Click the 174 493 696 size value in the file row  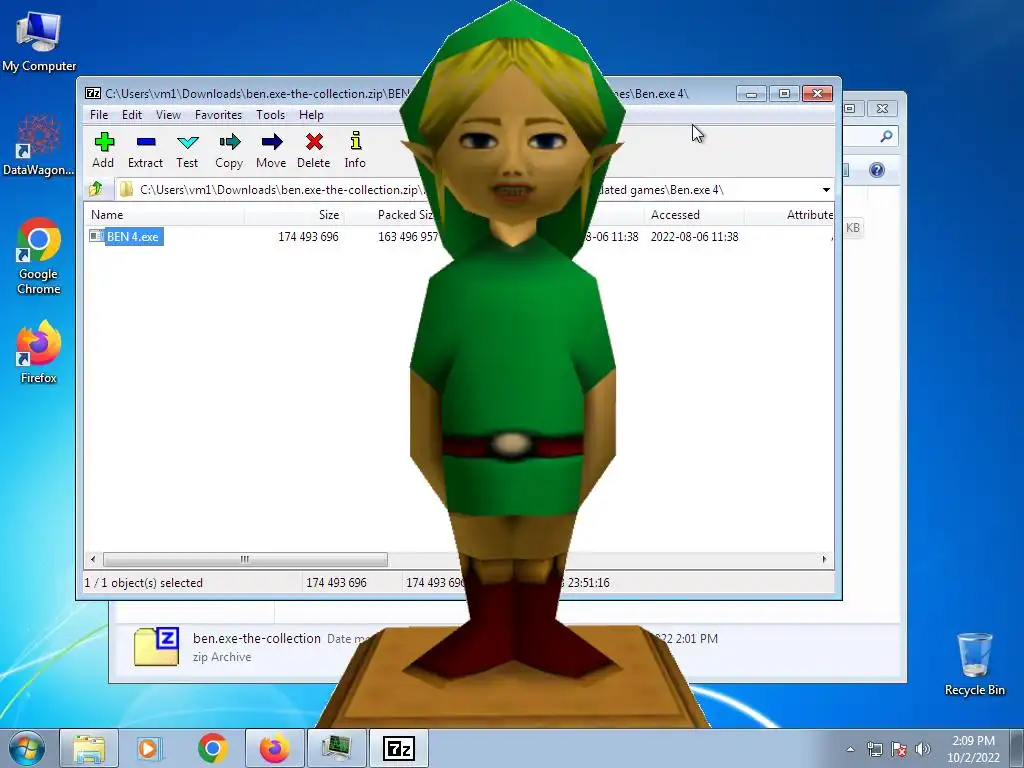click(x=308, y=237)
